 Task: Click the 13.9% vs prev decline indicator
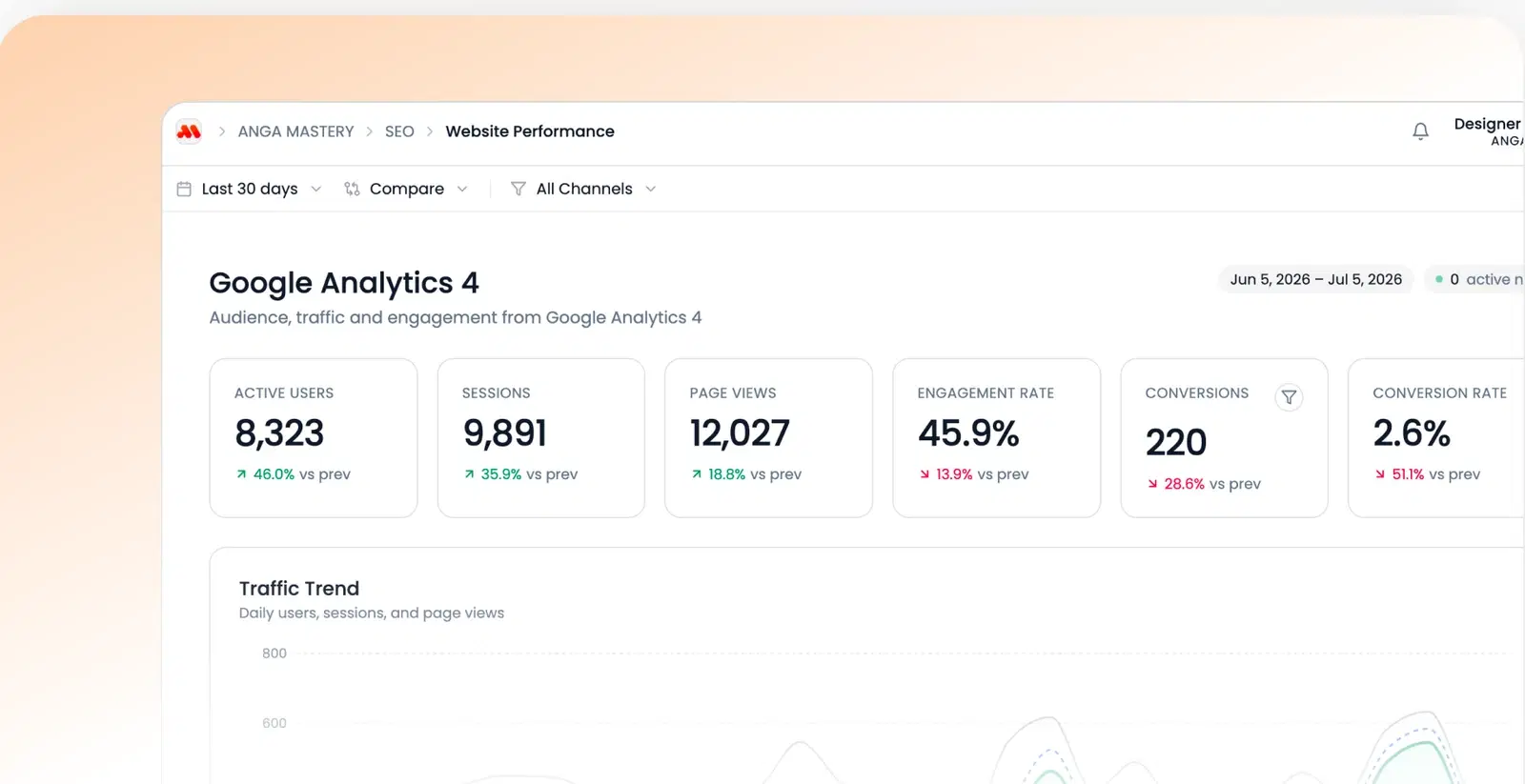coord(973,474)
